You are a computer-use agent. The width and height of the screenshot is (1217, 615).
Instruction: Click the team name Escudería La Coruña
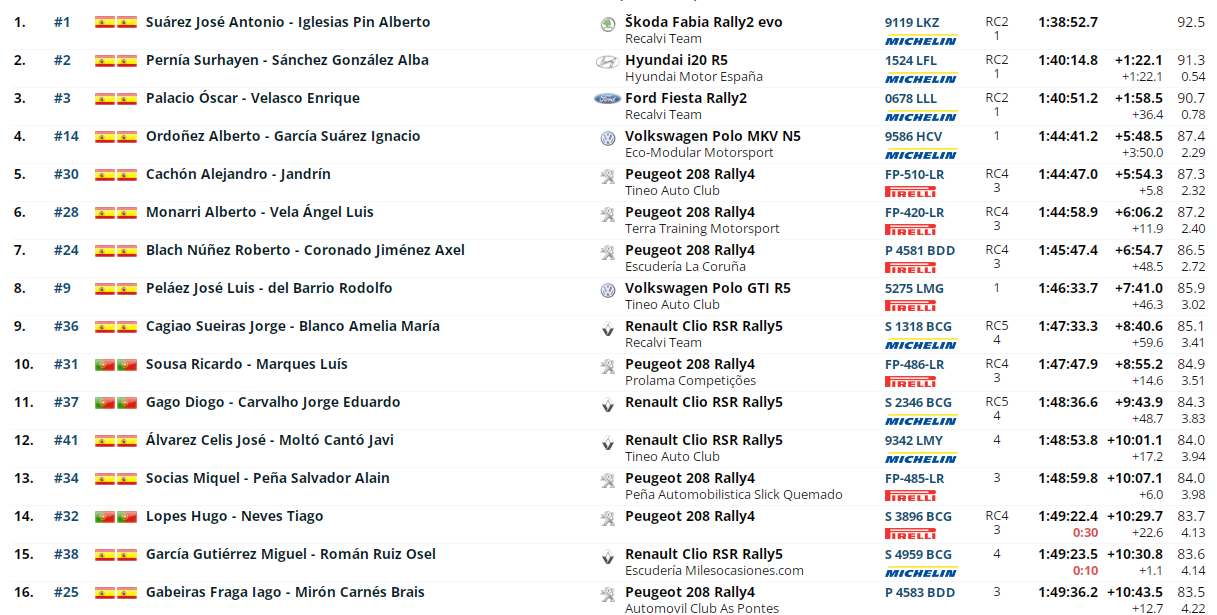[x=685, y=267]
